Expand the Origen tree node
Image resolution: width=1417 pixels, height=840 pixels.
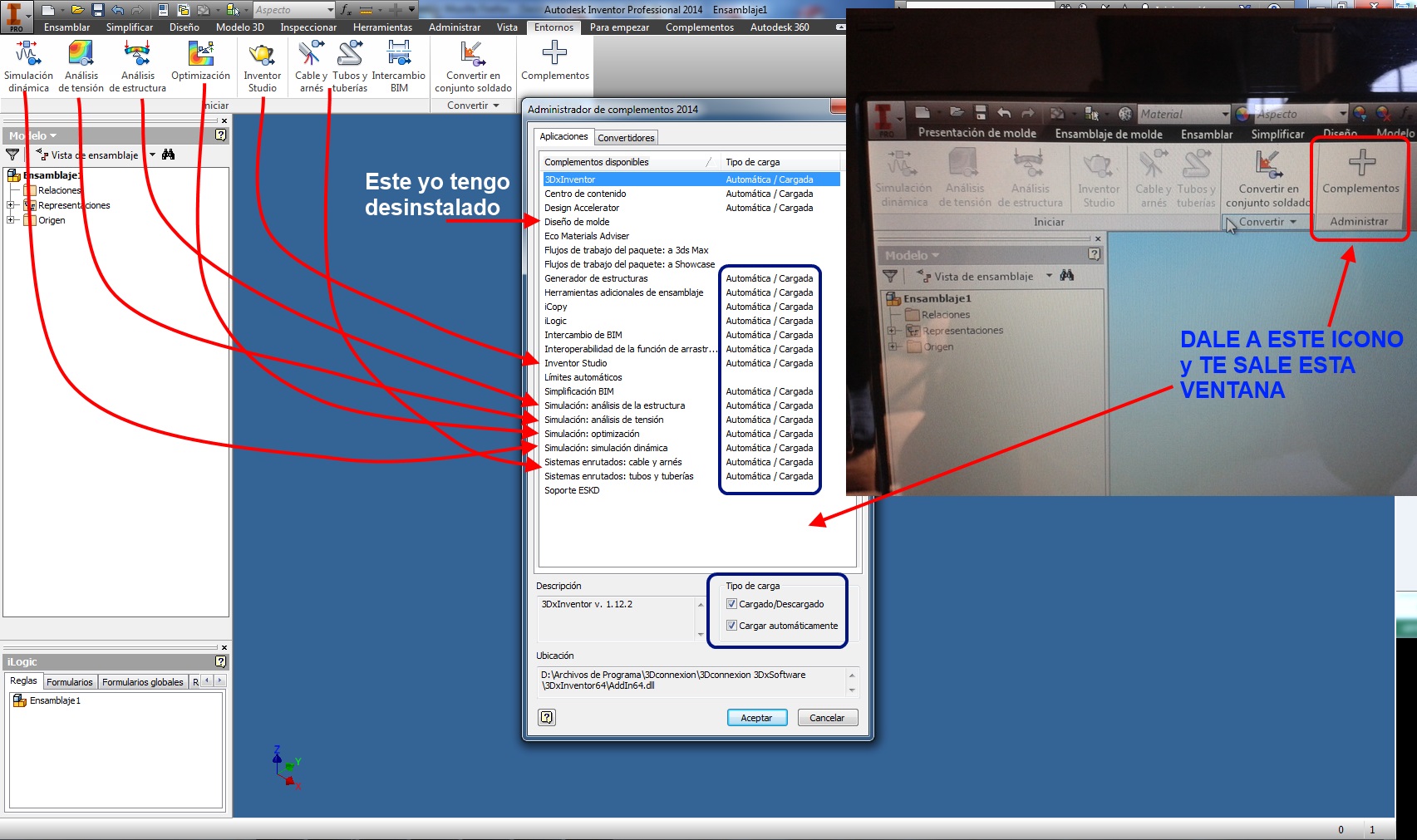tap(11, 220)
